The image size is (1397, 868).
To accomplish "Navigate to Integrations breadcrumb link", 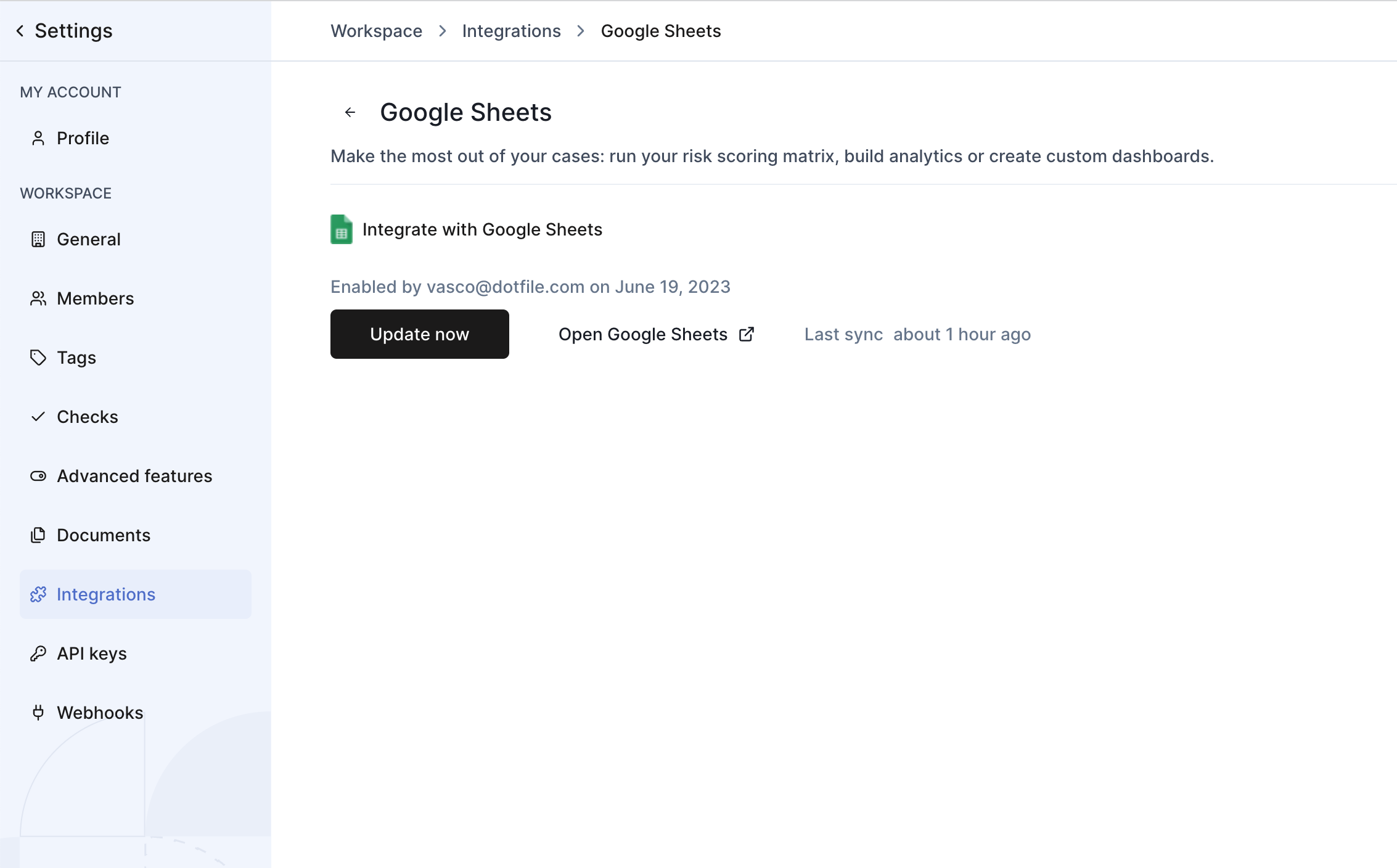I will [x=511, y=31].
